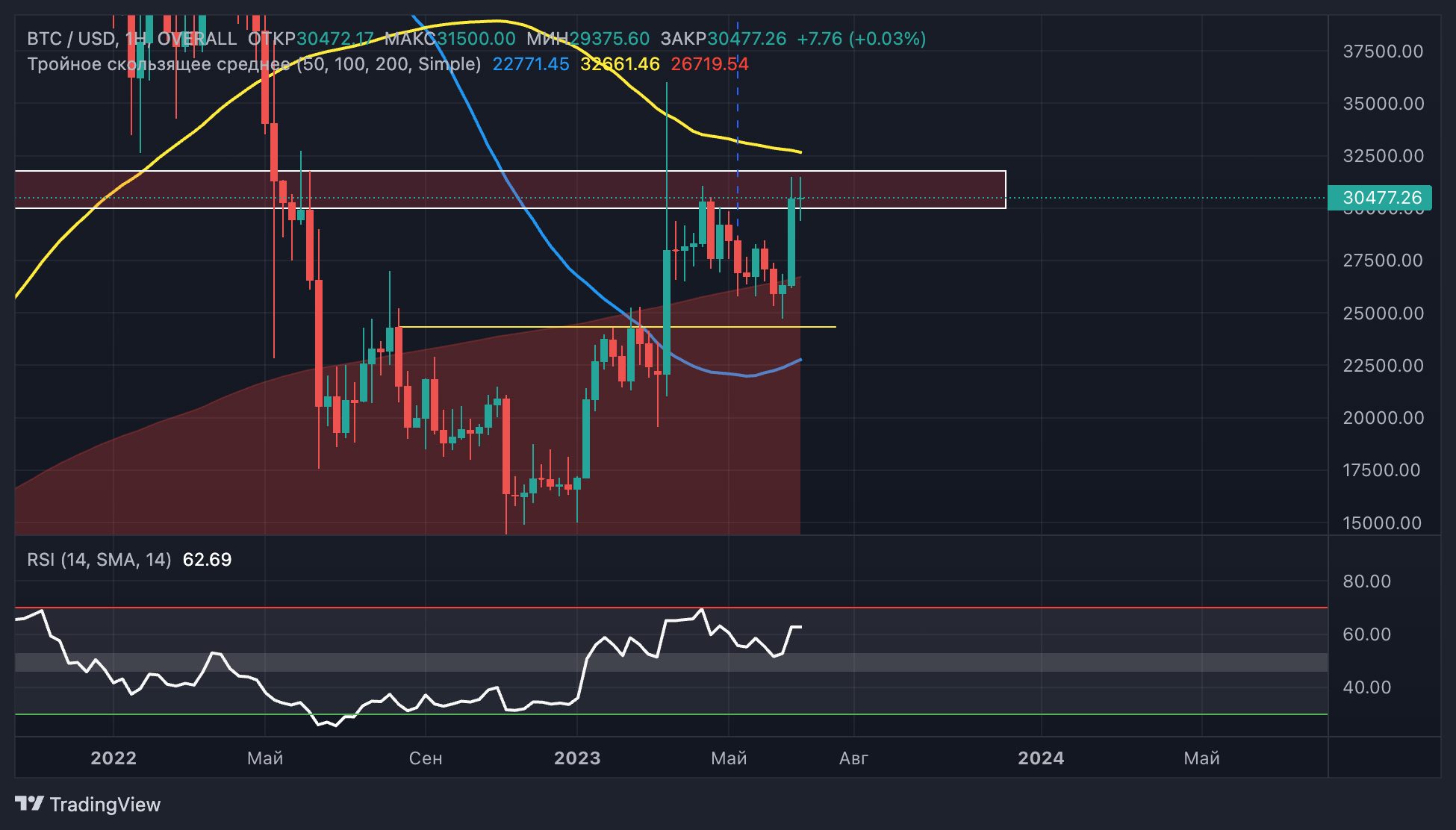1456x830 pixels.
Task: Select the Авг label on time axis
Action: [853, 758]
